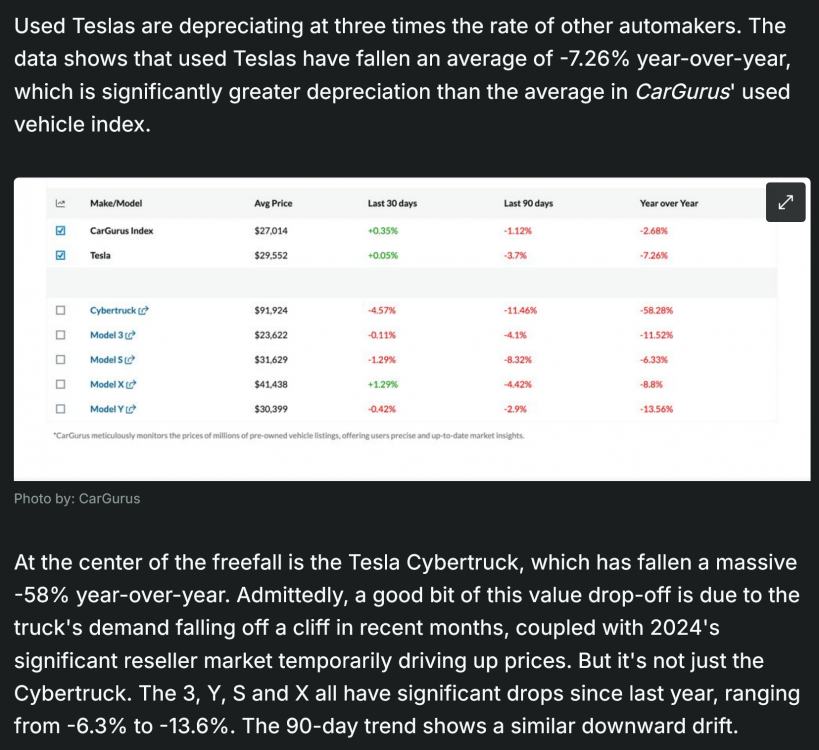The width and height of the screenshot is (819, 750).
Task: Open Model S external link icon
Action: coord(130,360)
